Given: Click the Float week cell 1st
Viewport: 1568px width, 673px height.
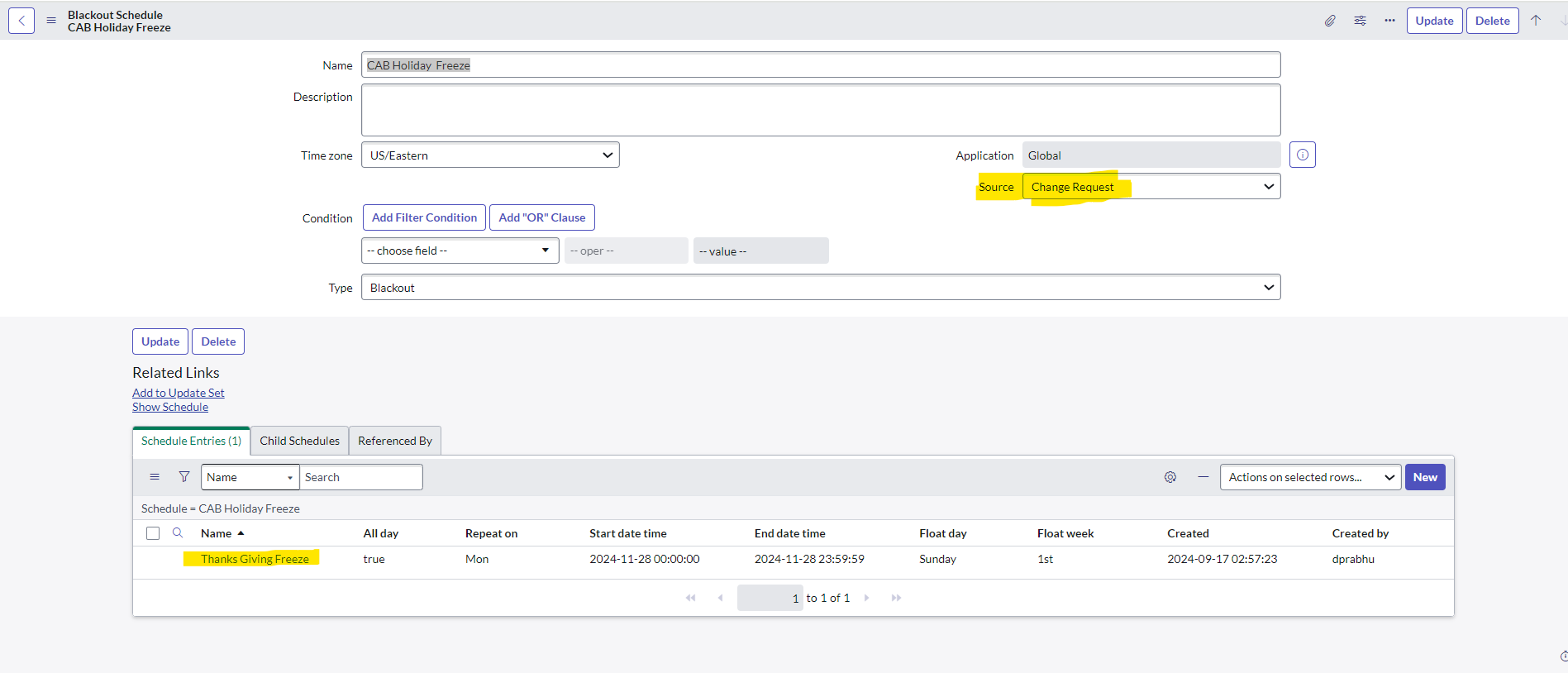Looking at the screenshot, I should click(1045, 559).
